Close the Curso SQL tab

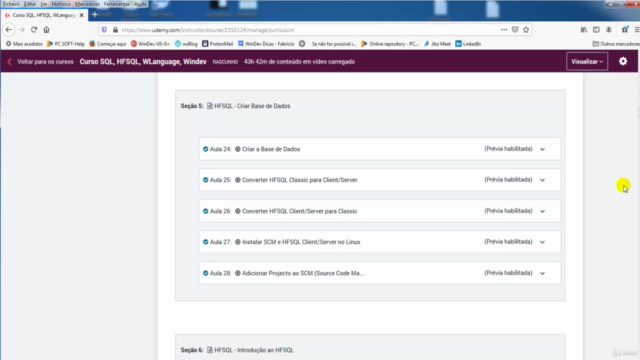pos(82,15)
